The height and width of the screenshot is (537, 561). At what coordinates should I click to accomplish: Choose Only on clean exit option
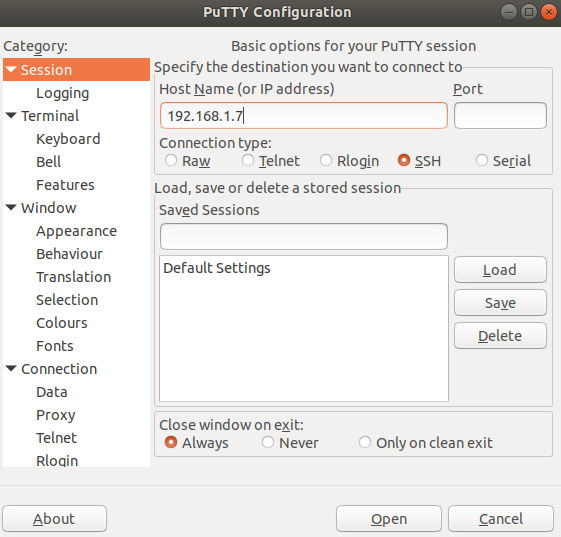(x=365, y=443)
